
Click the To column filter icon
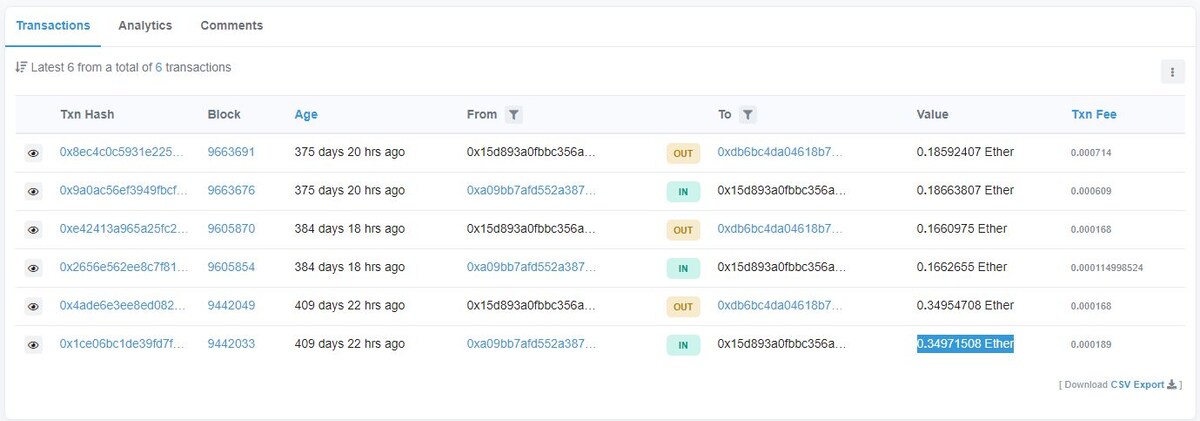pos(747,115)
